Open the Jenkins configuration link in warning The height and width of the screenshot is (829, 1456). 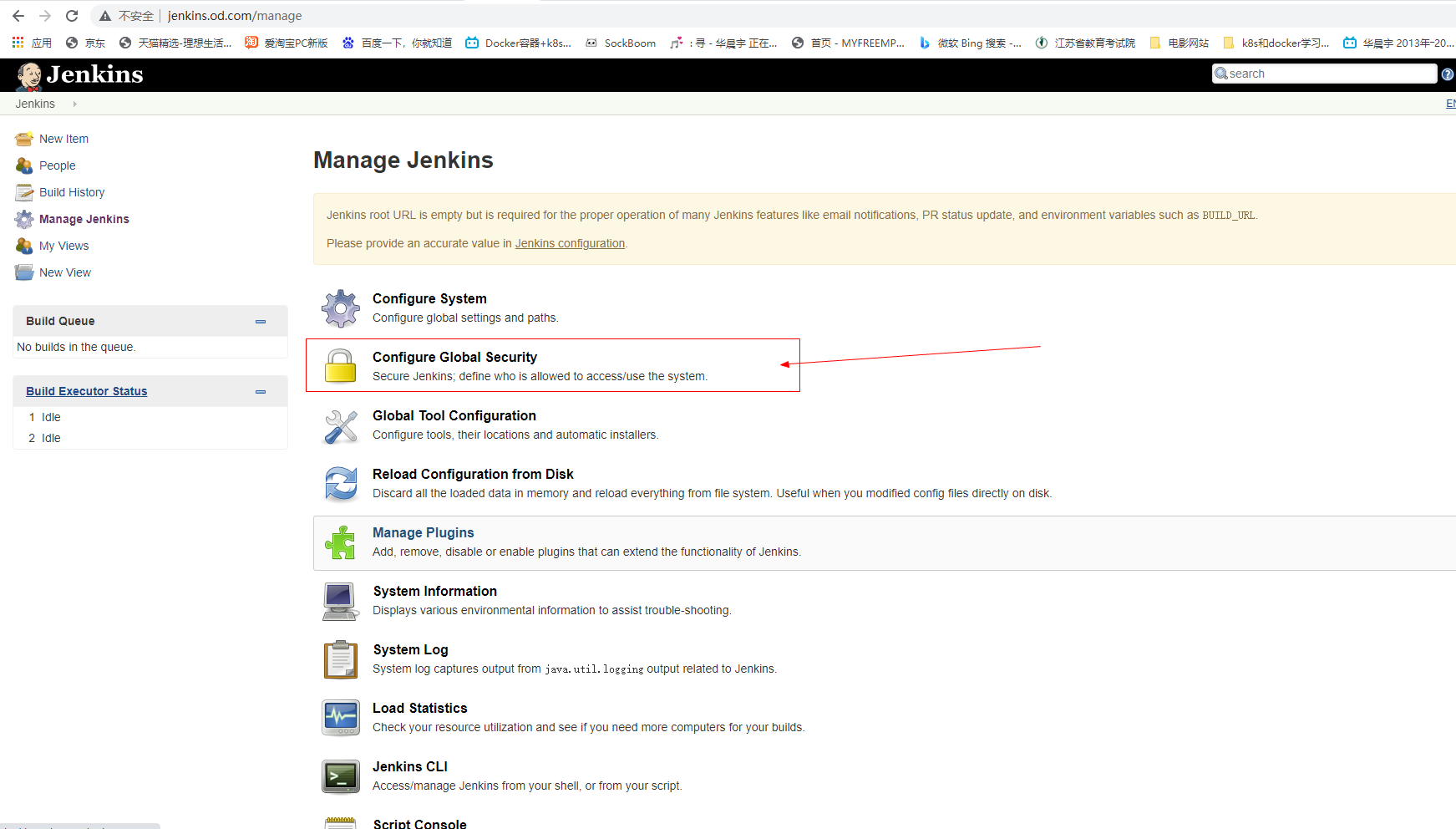[570, 243]
